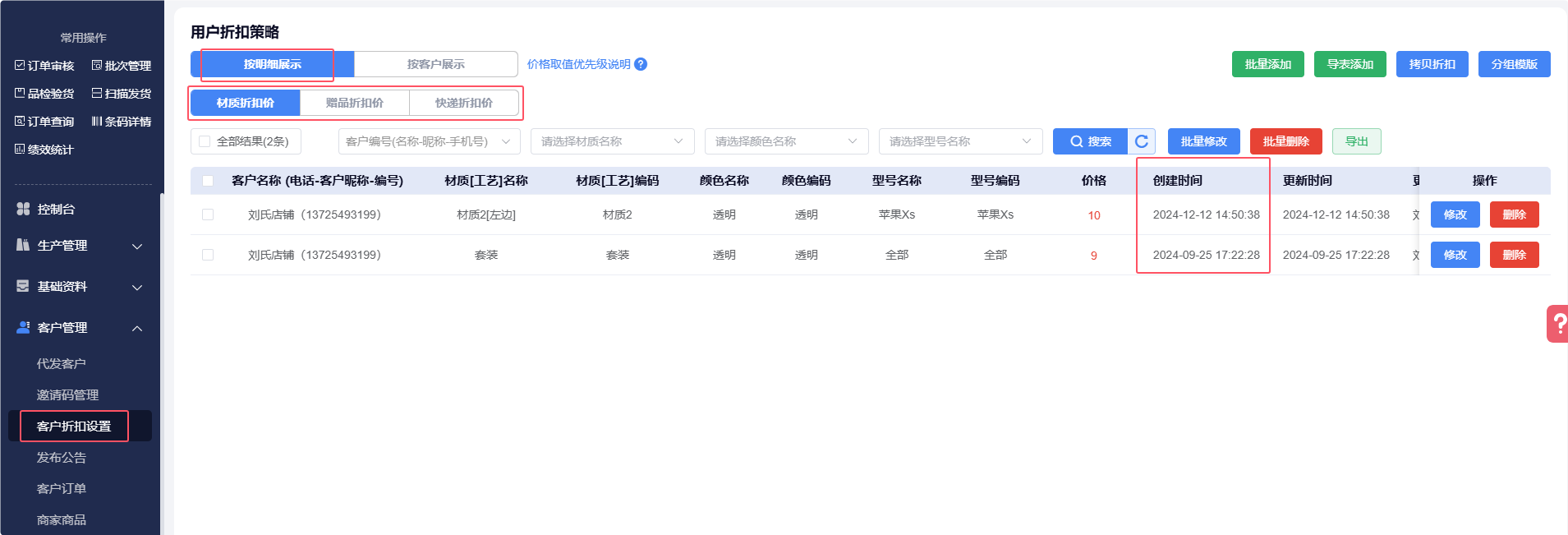Open 批次管理 shortcut icon
The image size is (1568, 535).
97,66
